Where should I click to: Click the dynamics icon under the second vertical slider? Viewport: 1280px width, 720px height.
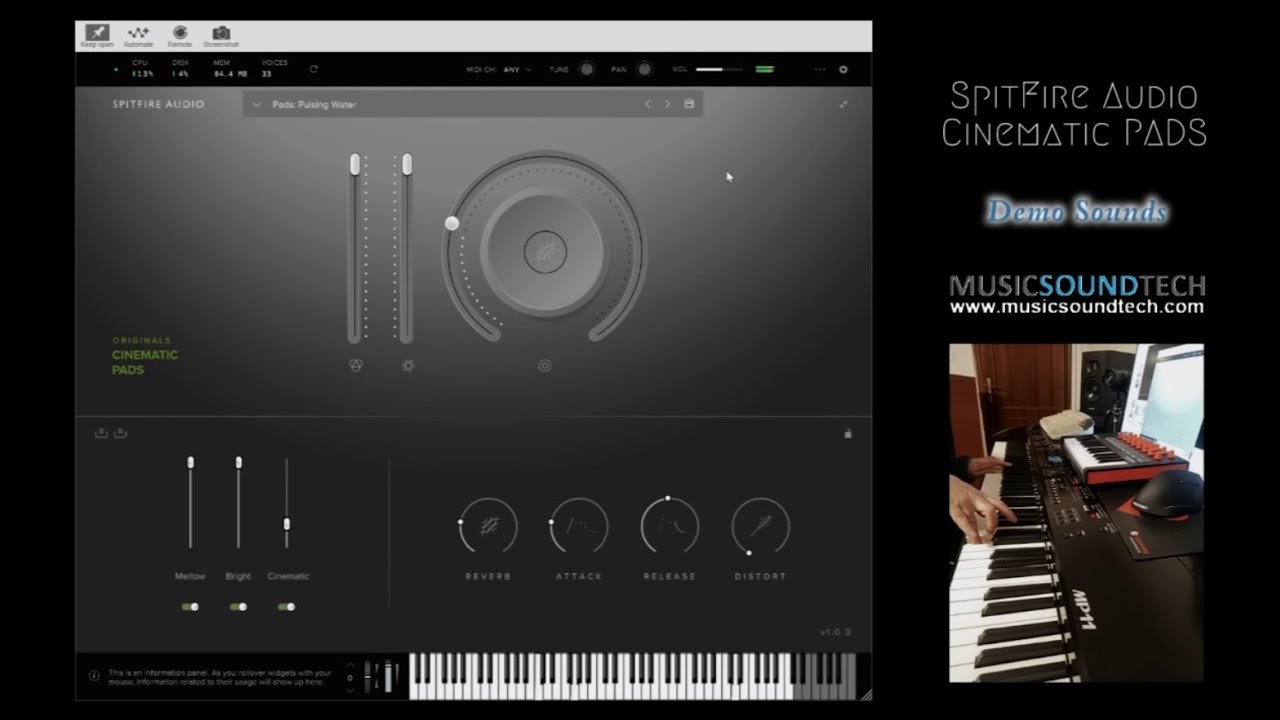pos(408,366)
